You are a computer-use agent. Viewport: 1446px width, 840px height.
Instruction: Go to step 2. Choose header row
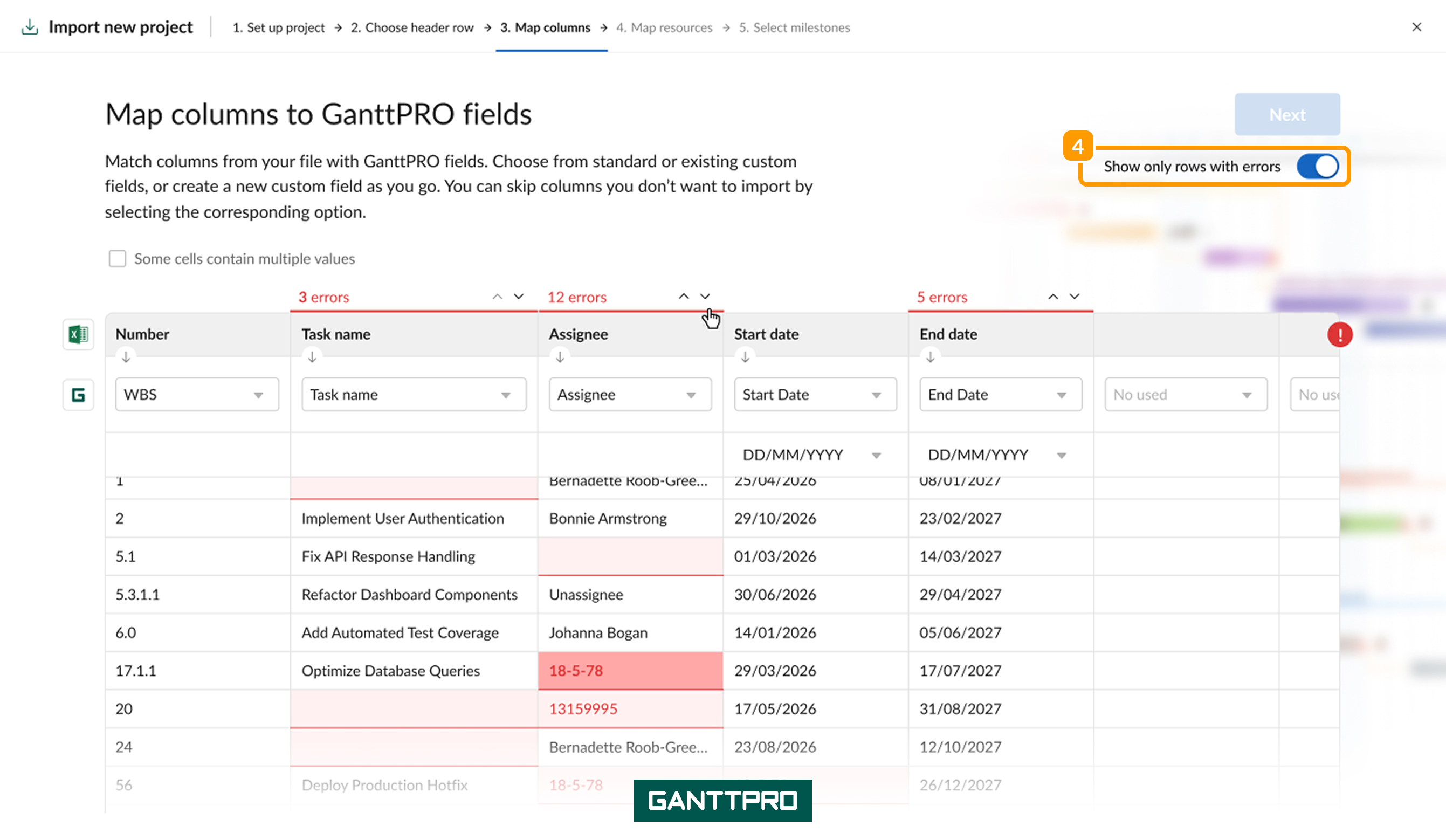pyautogui.click(x=412, y=27)
